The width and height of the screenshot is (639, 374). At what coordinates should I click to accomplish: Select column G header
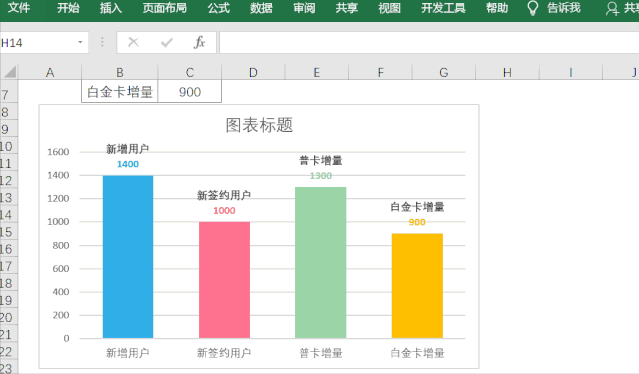point(444,73)
